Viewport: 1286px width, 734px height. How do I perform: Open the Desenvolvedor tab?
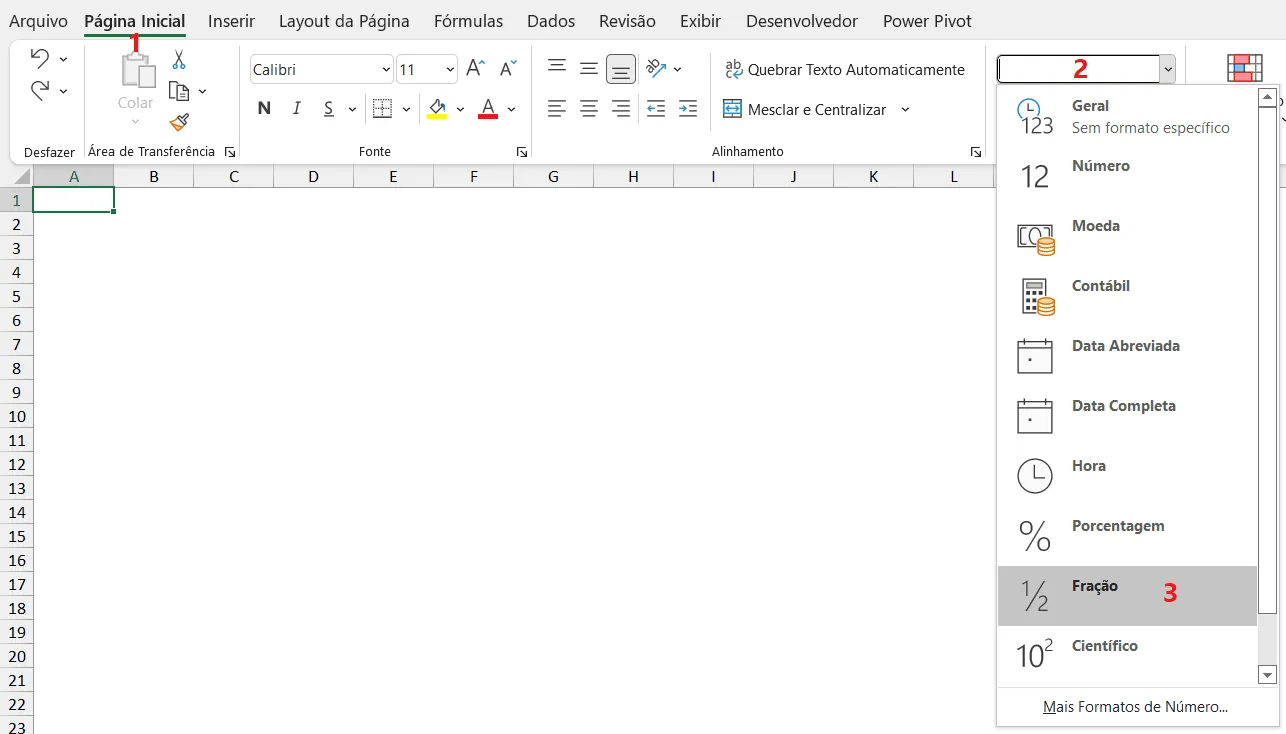(802, 21)
